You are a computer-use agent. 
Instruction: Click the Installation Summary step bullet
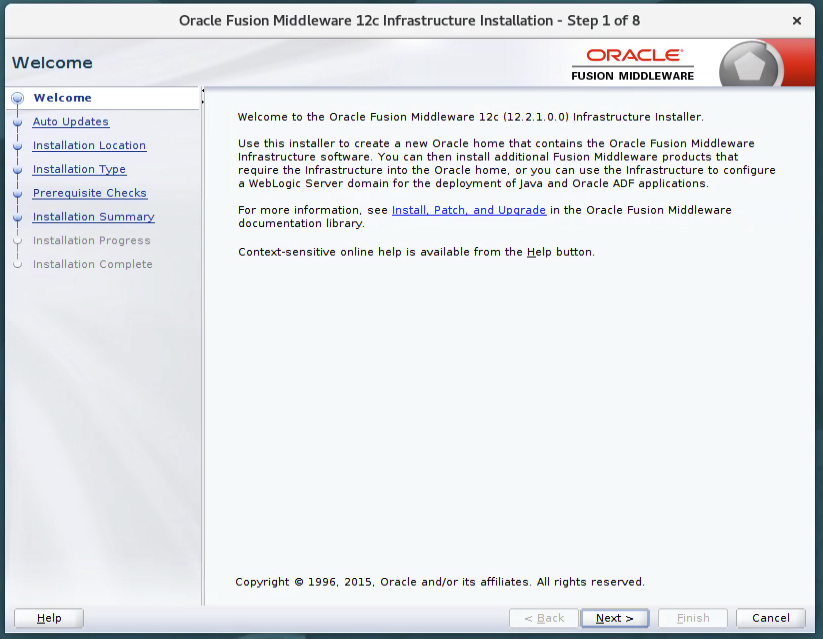17,217
